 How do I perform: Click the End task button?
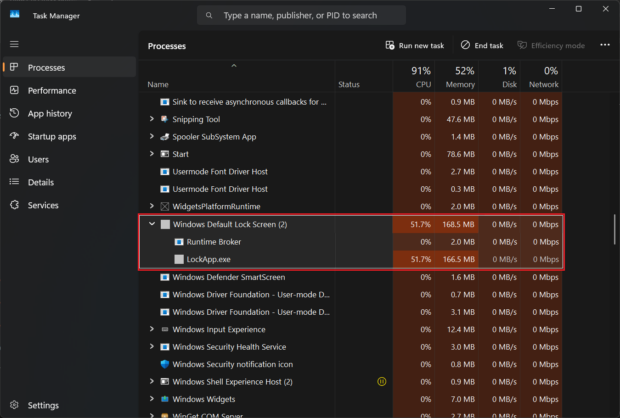point(482,45)
